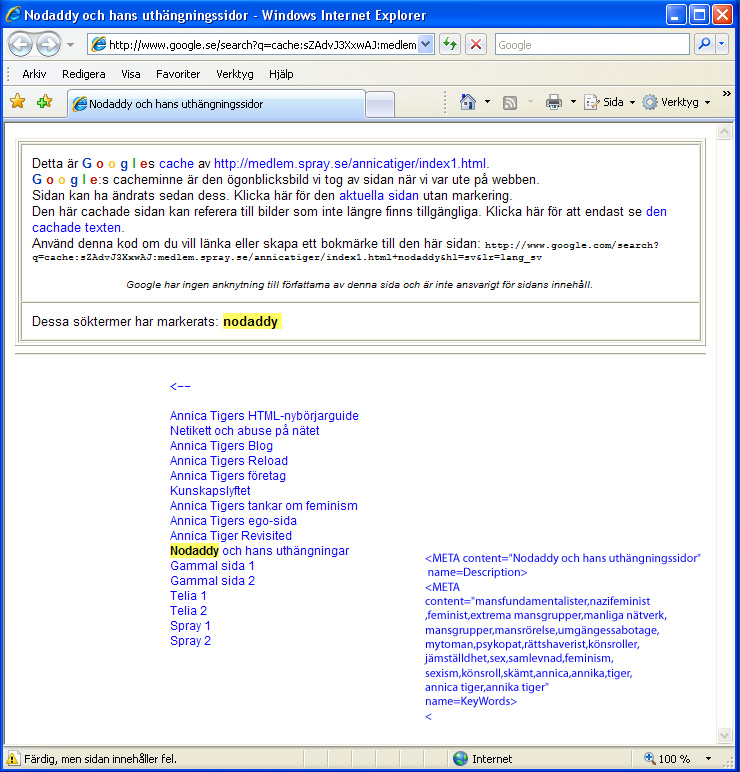Screen dimensions: 740x772
Task: Open Gammal sida 2 link
Action: pyautogui.click(x=213, y=581)
